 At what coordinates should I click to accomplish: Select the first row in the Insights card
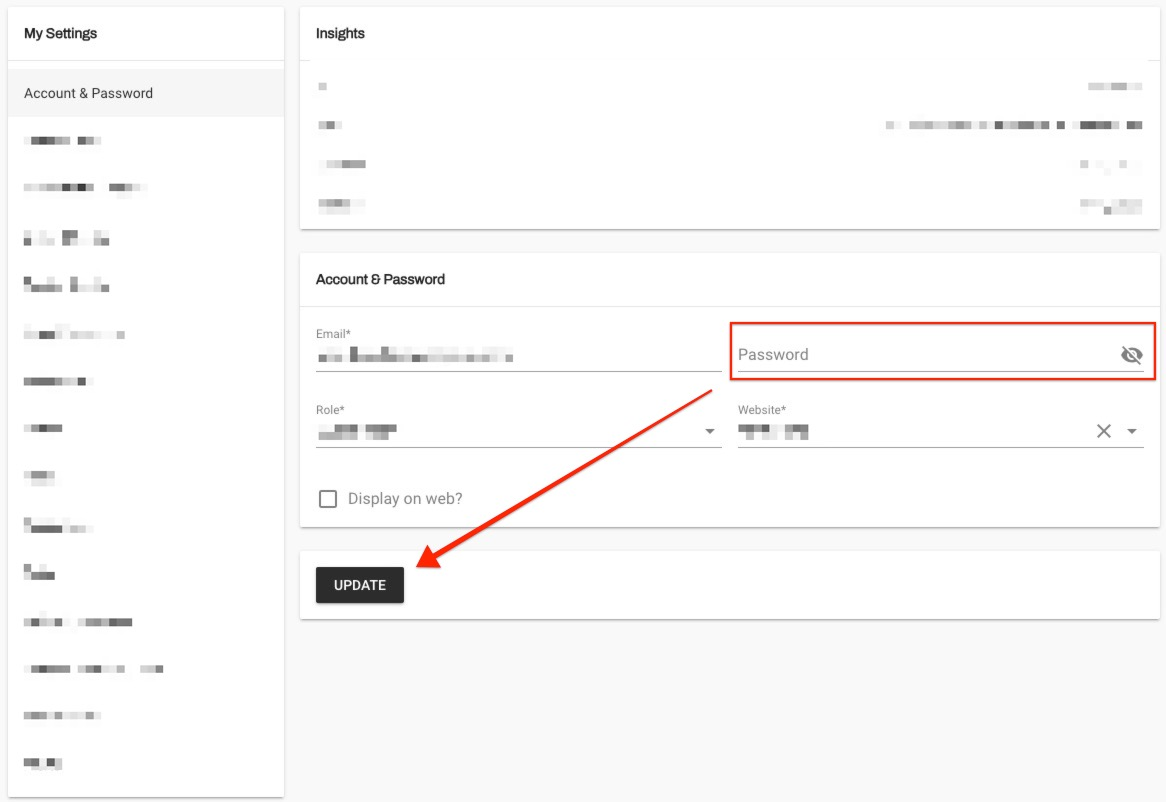point(729,87)
